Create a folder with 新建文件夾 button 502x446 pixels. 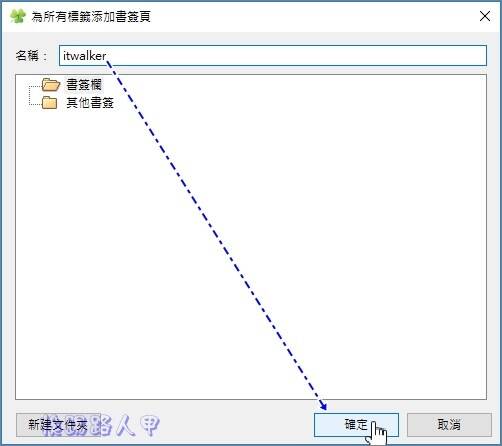tap(58, 425)
